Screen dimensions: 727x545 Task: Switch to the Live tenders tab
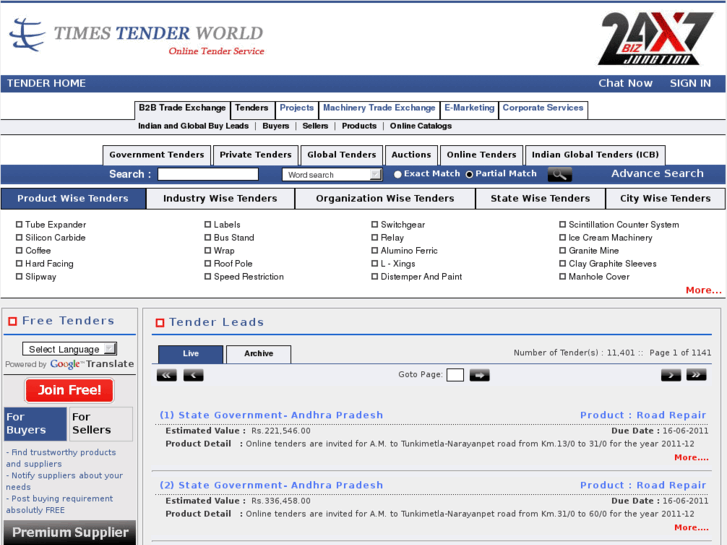(191, 354)
